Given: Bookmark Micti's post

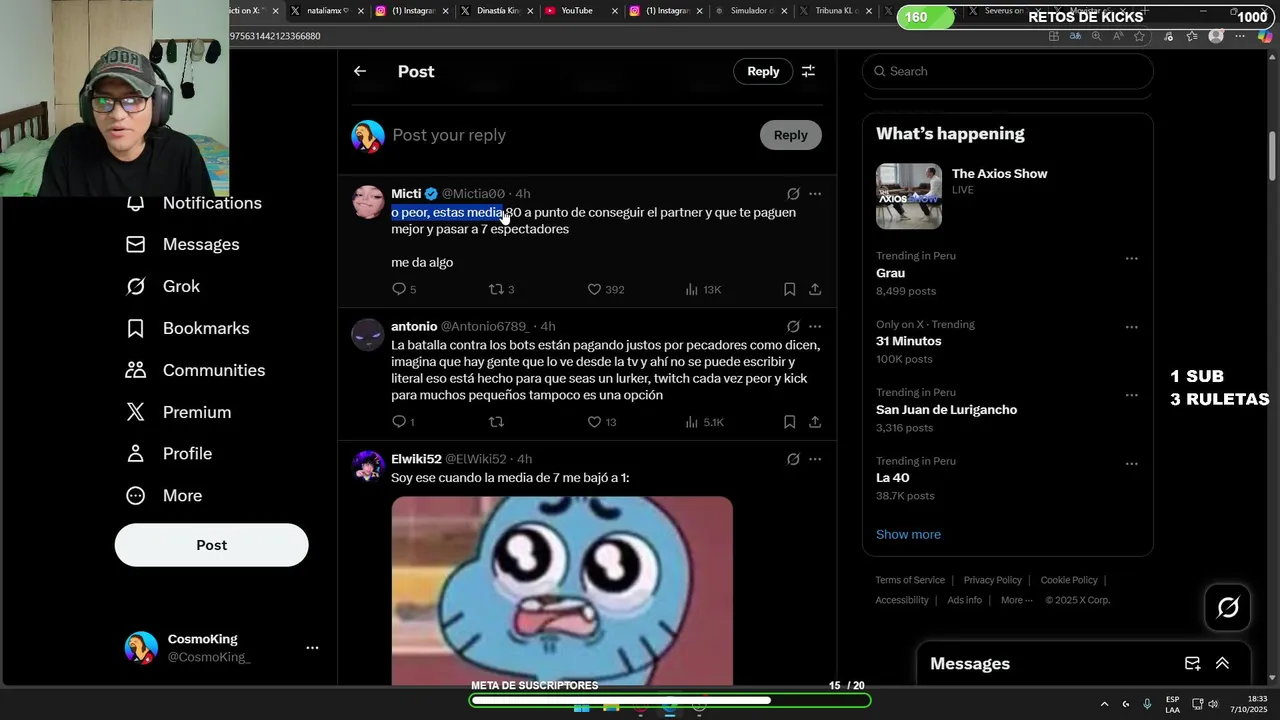Looking at the screenshot, I should (x=789, y=289).
